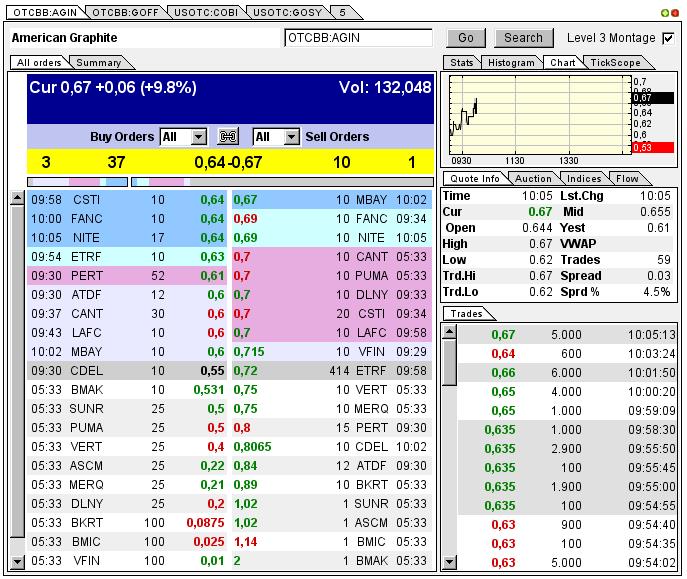Click the Trades list scrollbar thumb
This screenshot has width=687, height=579.
449,360
